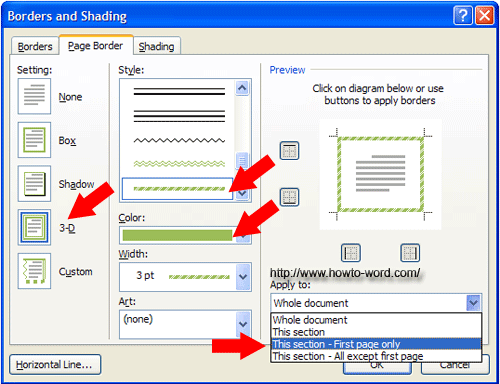Choose the Box border setting icon

click(x=34, y=140)
